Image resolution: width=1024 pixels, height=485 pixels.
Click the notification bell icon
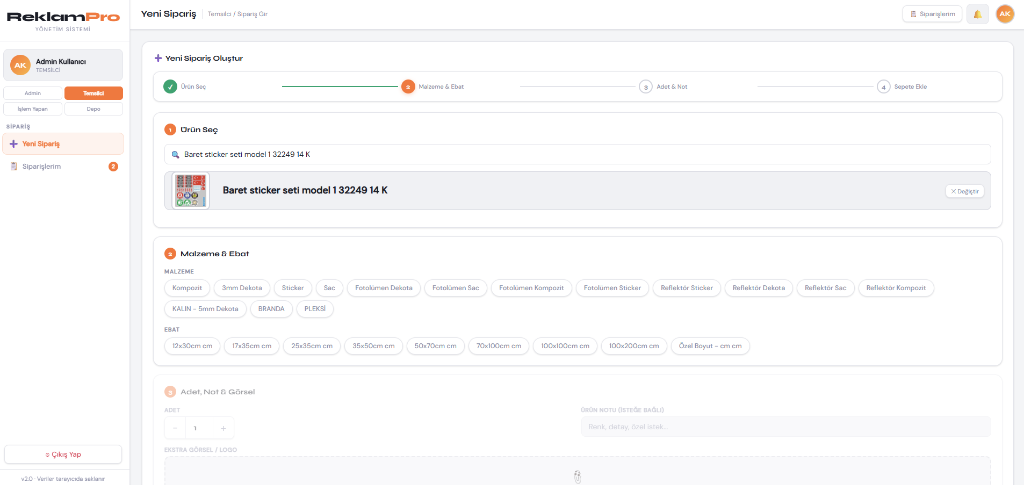(x=977, y=14)
